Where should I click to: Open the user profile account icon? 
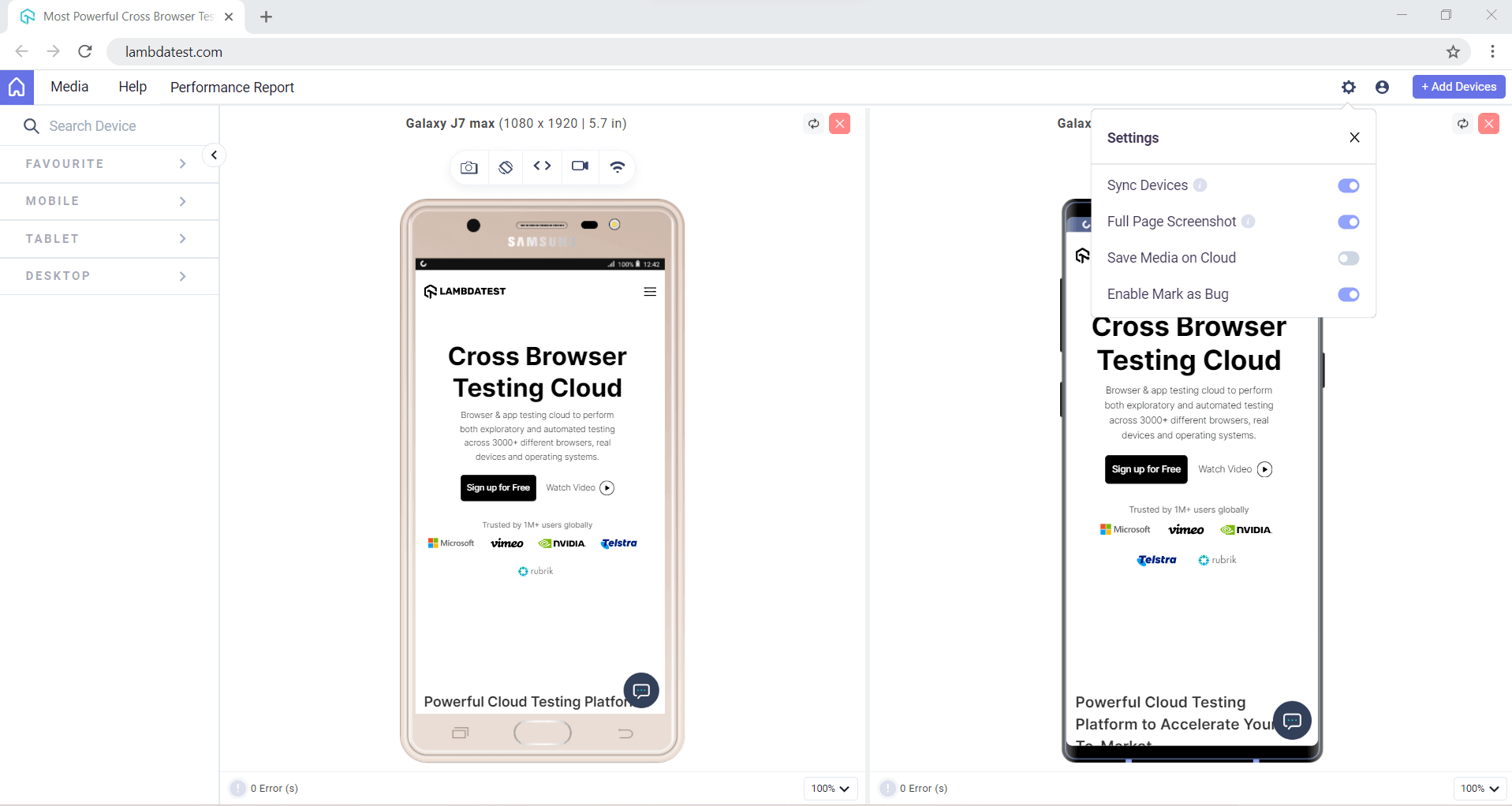click(1382, 87)
